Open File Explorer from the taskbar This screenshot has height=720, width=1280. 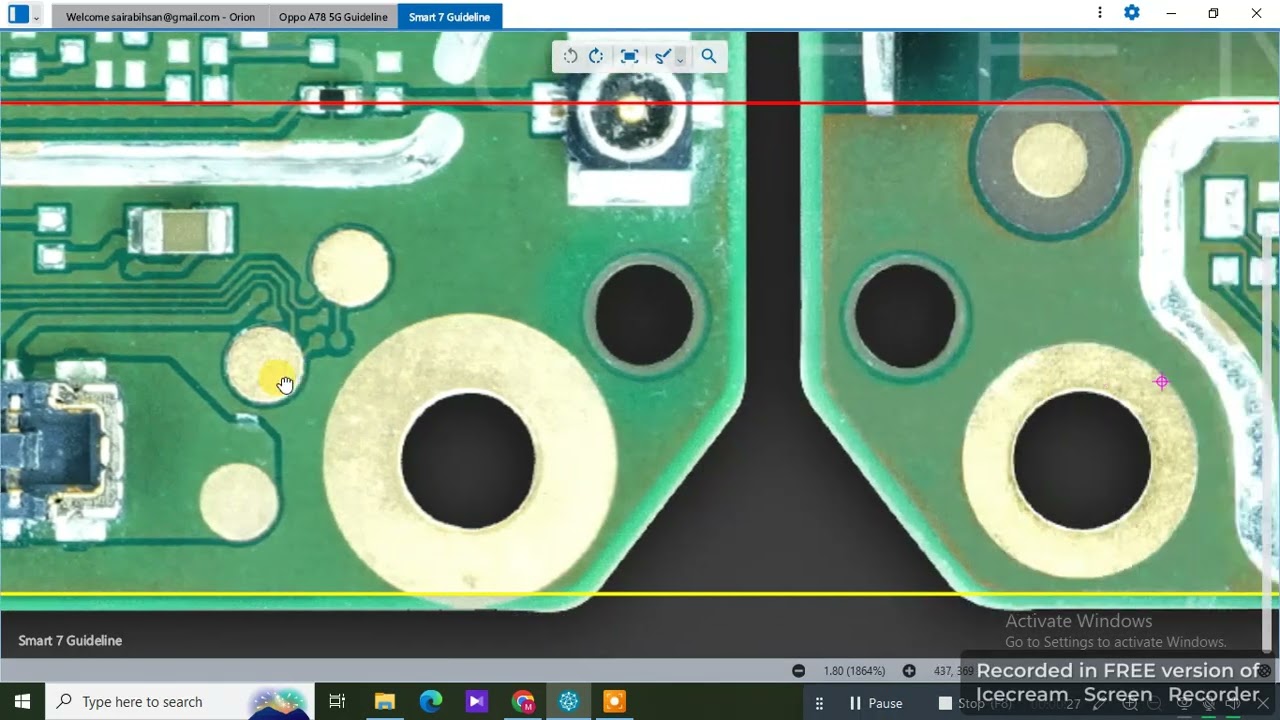coord(384,702)
